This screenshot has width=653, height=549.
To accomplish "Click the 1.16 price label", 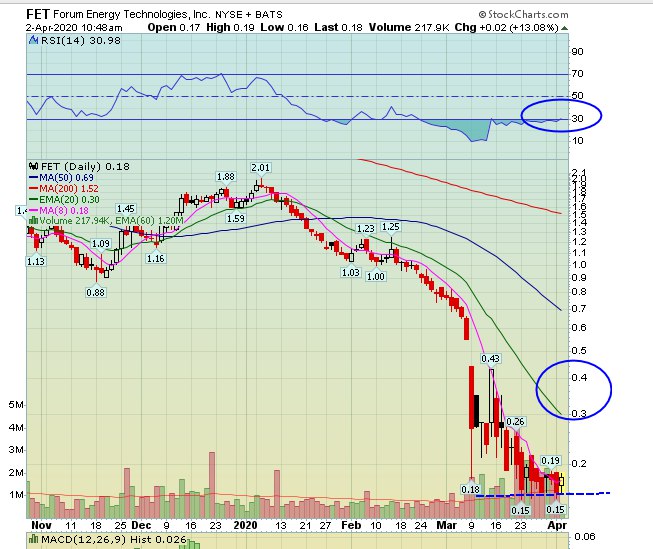I will [x=156, y=259].
